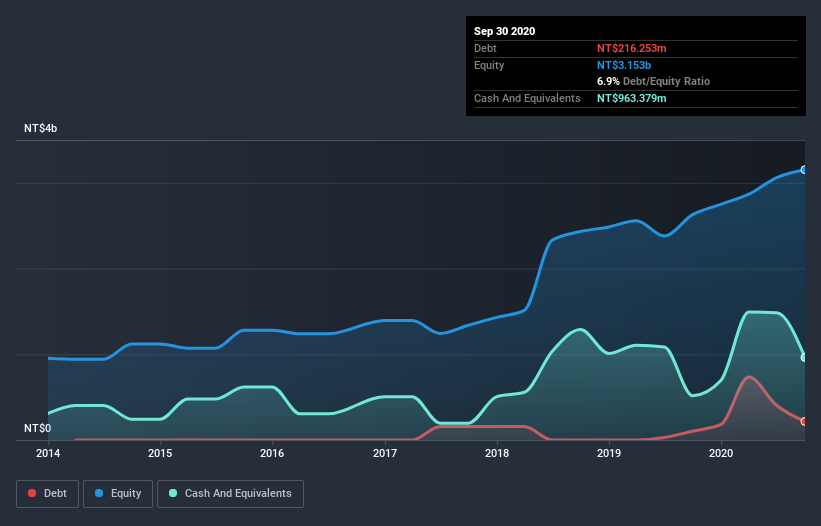Click the NT$216.253m debt value
The height and width of the screenshot is (526, 821).
click(x=631, y=48)
